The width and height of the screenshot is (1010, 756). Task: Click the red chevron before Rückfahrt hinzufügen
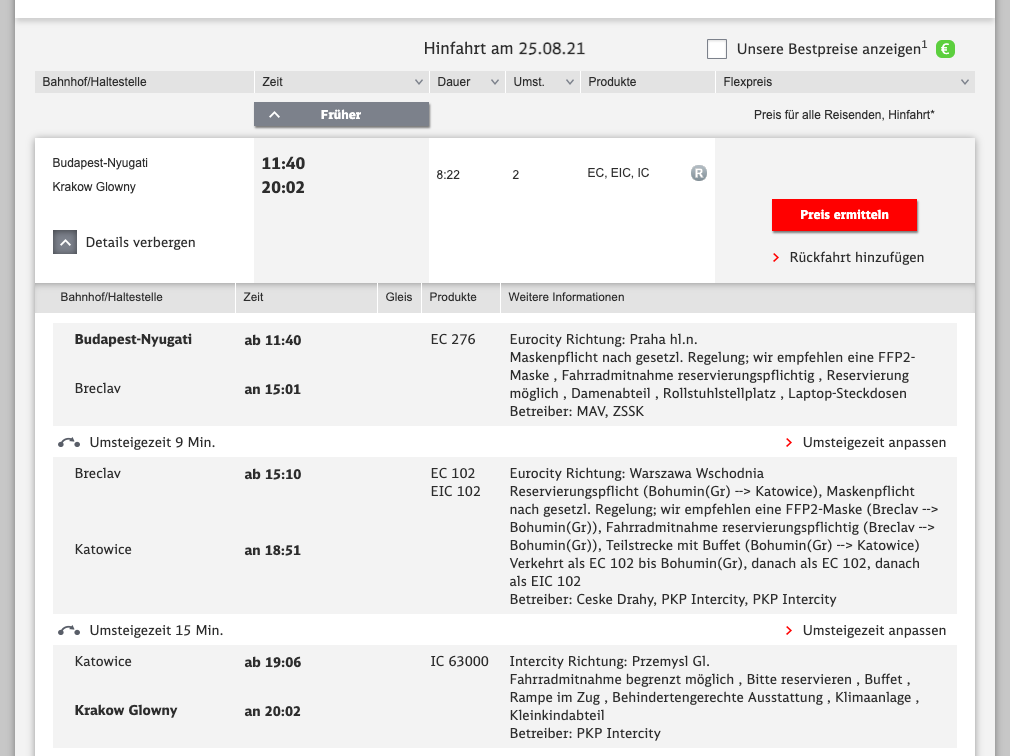pyautogui.click(x=776, y=258)
